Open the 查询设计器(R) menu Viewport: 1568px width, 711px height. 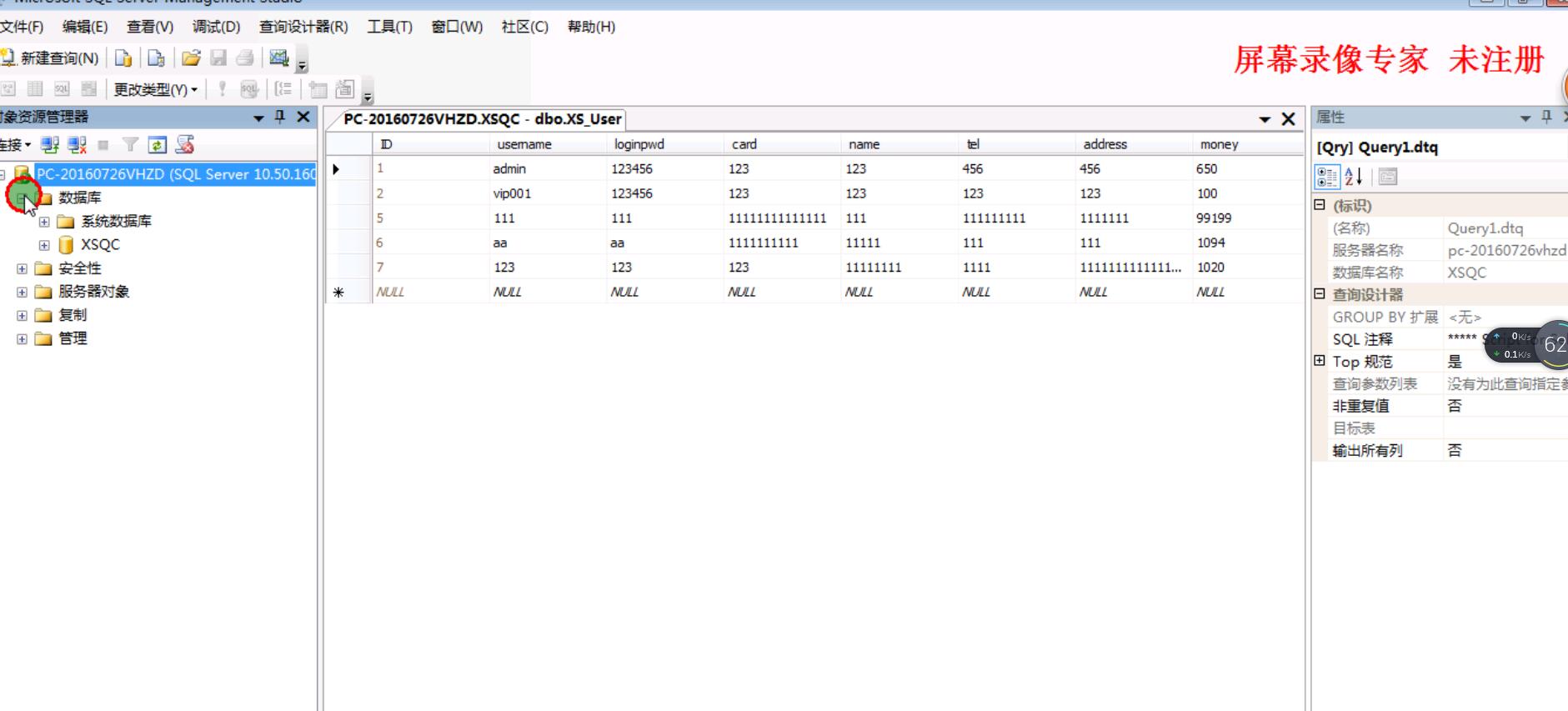[x=303, y=27]
